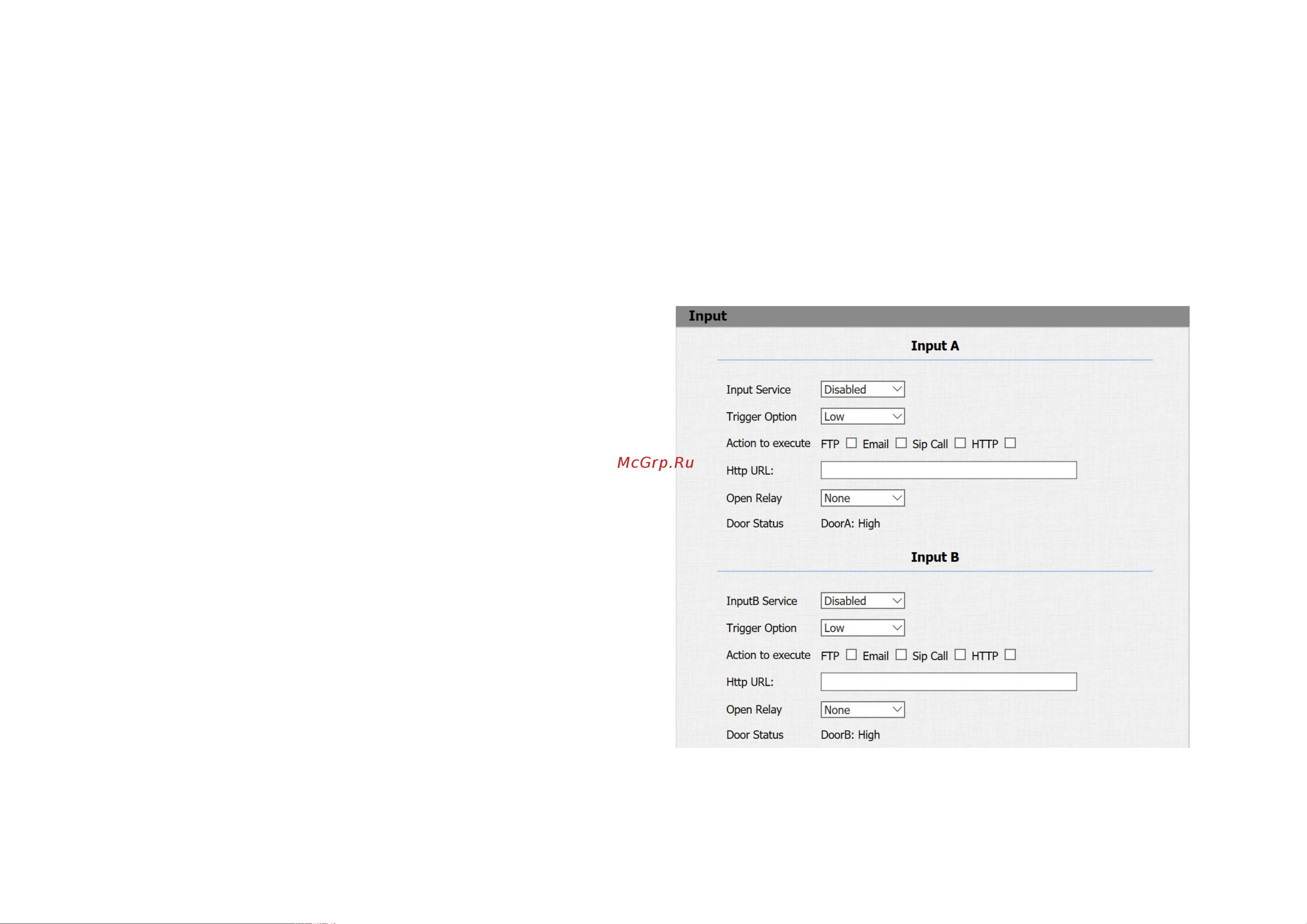
Task: Enable HTTP action for Input B
Action: click(x=1011, y=655)
